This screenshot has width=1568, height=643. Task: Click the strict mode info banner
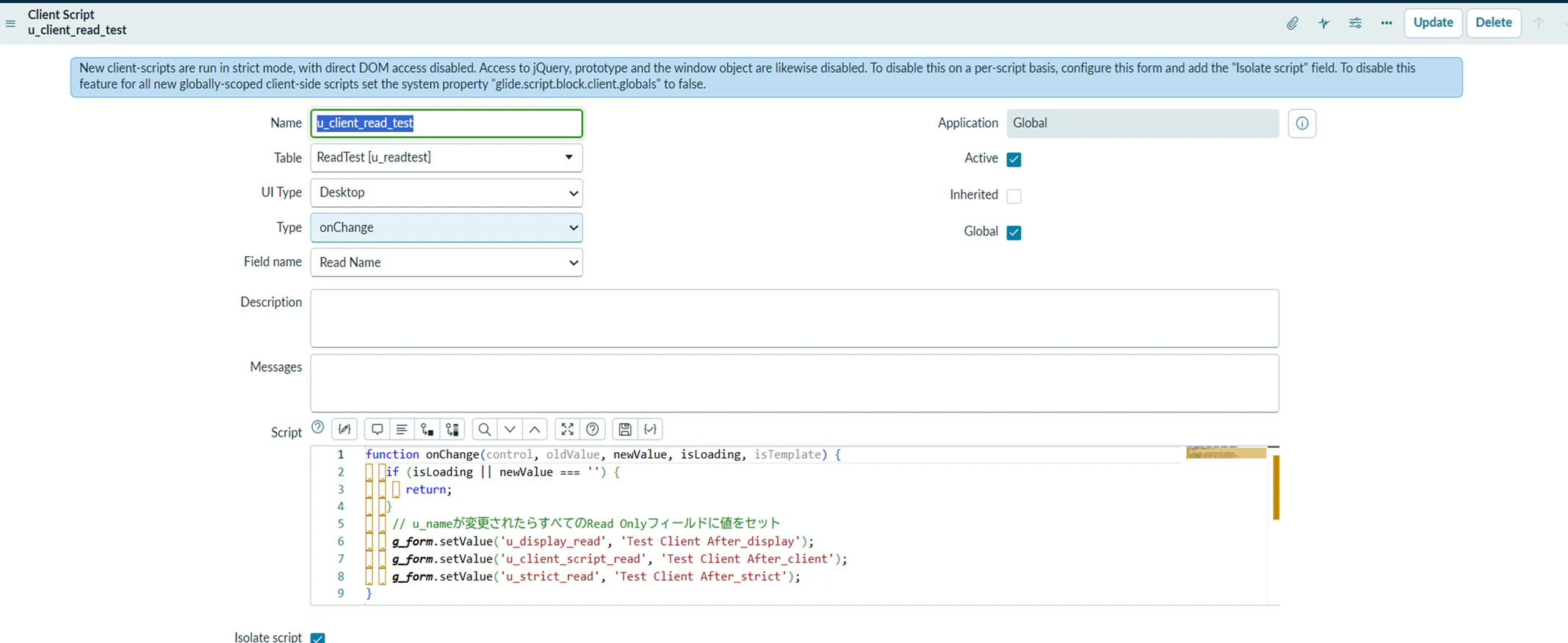point(766,77)
